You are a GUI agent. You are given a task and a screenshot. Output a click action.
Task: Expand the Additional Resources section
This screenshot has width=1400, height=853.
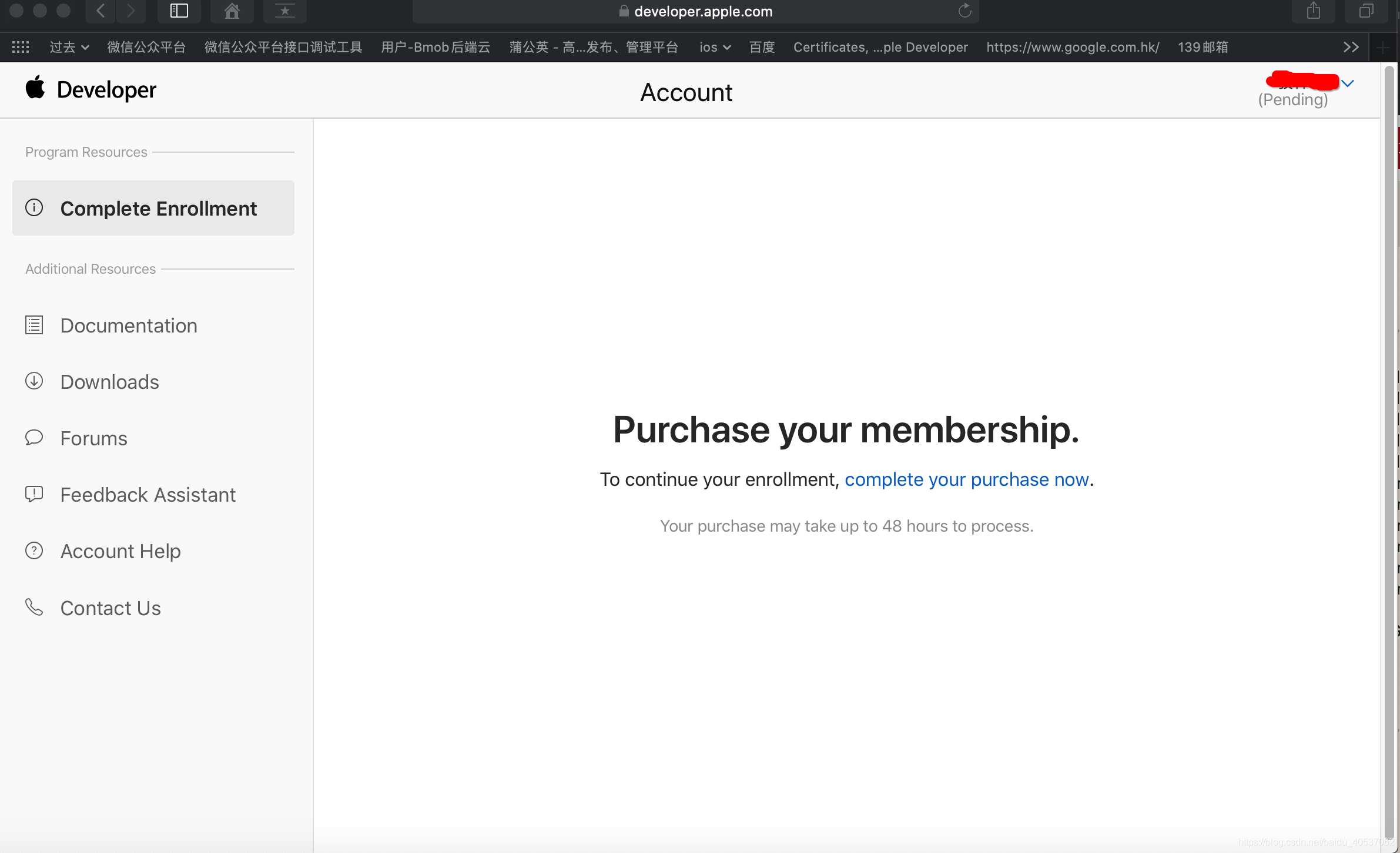pyautogui.click(x=90, y=268)
